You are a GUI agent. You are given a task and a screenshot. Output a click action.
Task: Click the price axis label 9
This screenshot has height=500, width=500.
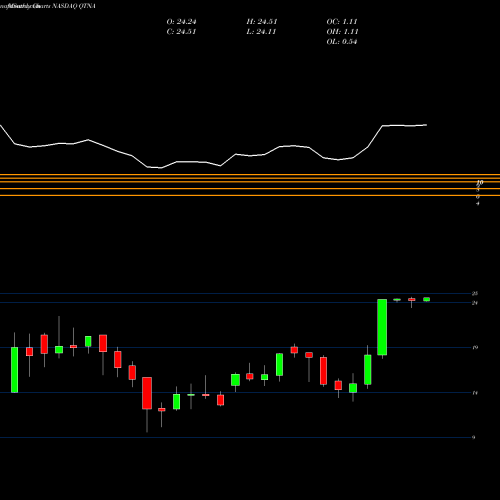474,437
